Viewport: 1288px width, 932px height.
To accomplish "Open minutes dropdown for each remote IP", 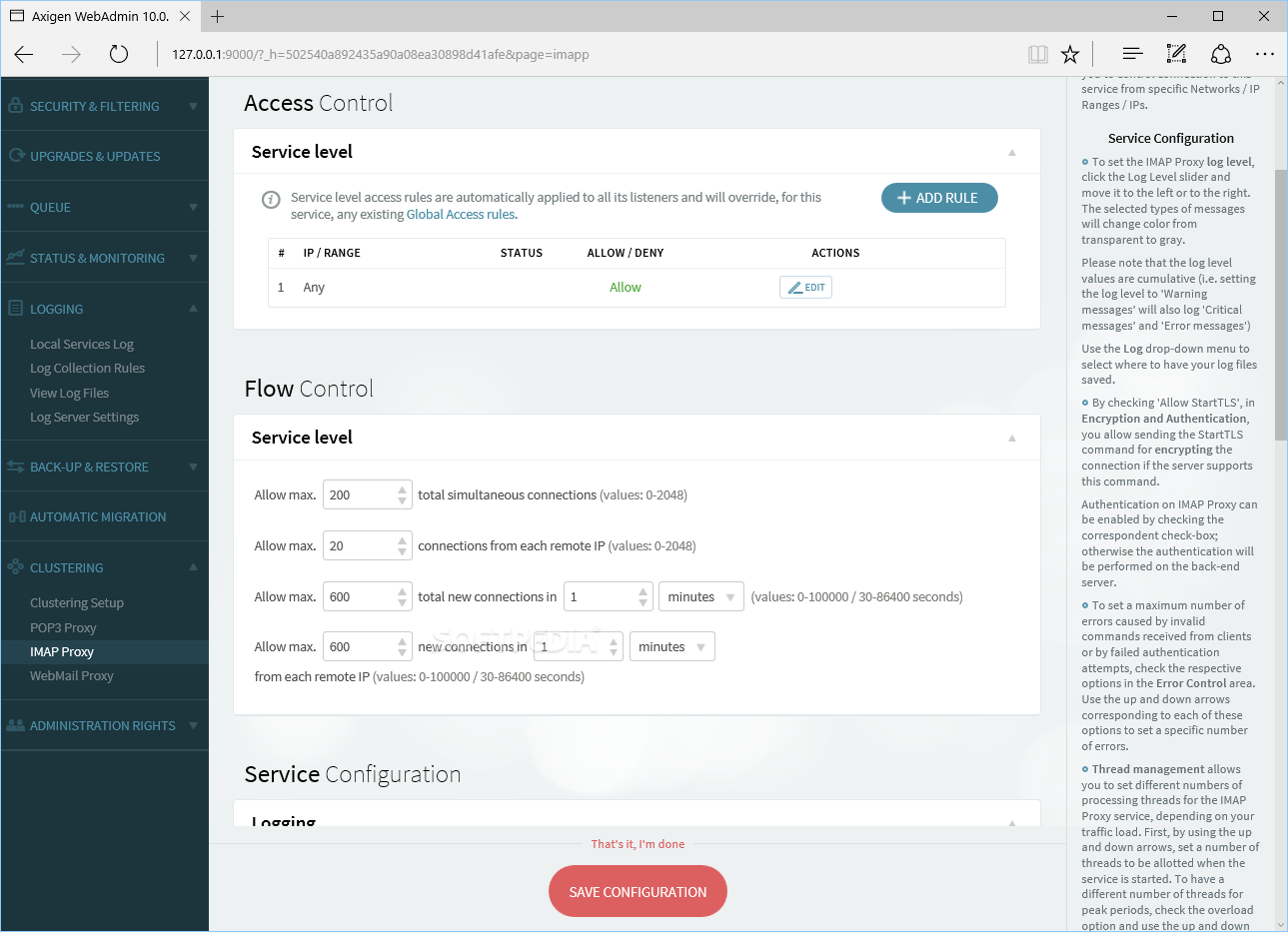I will (671, 646).
